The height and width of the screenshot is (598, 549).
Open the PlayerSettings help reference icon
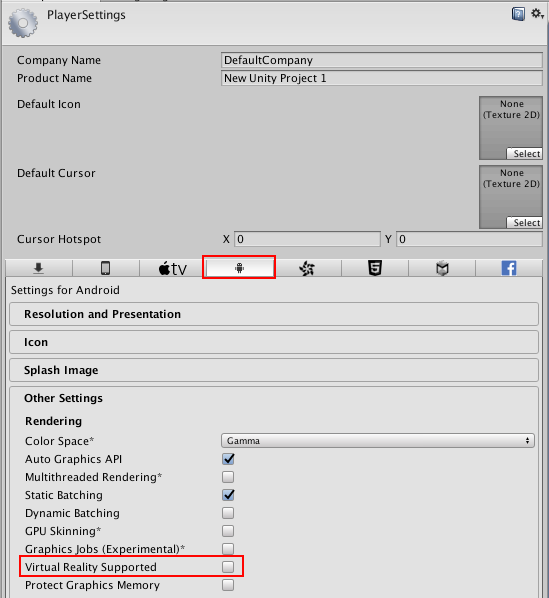coord(518,14)
